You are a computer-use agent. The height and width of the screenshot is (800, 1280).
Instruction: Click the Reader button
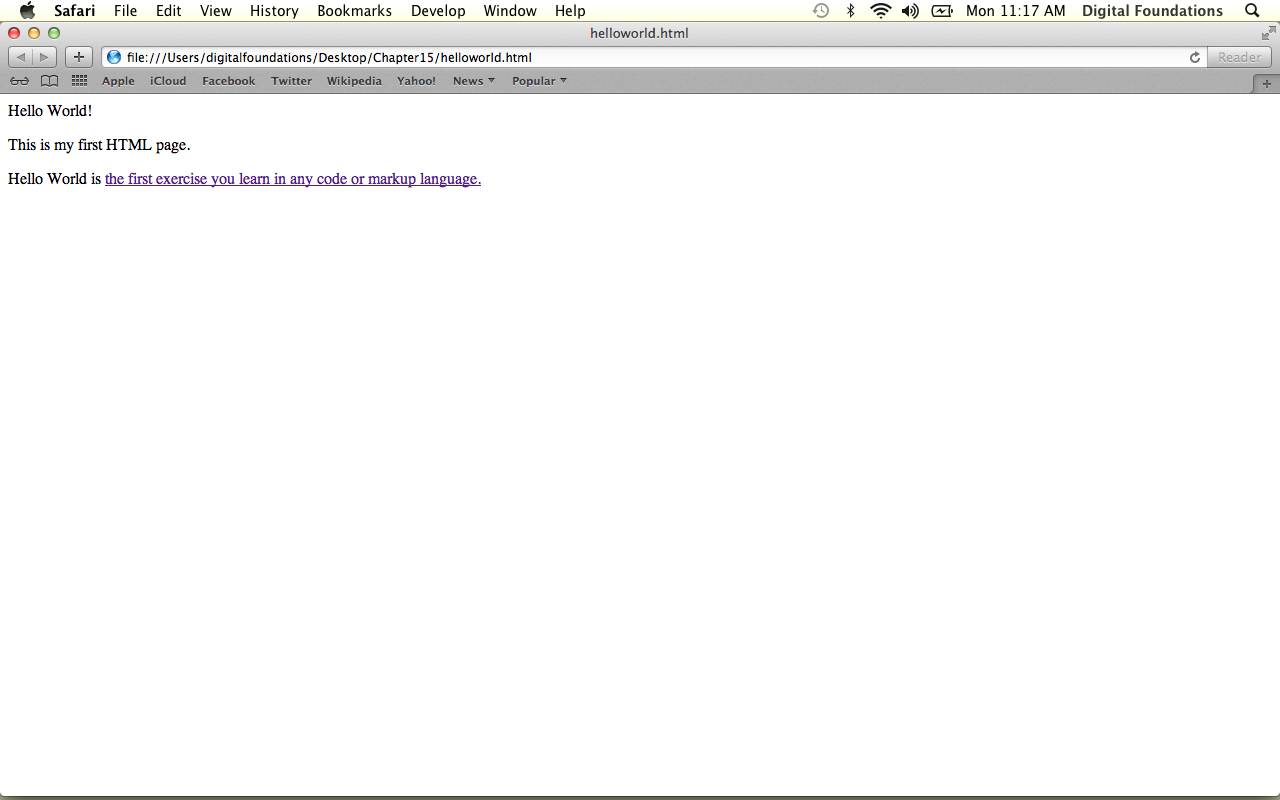coord(1239,57)
